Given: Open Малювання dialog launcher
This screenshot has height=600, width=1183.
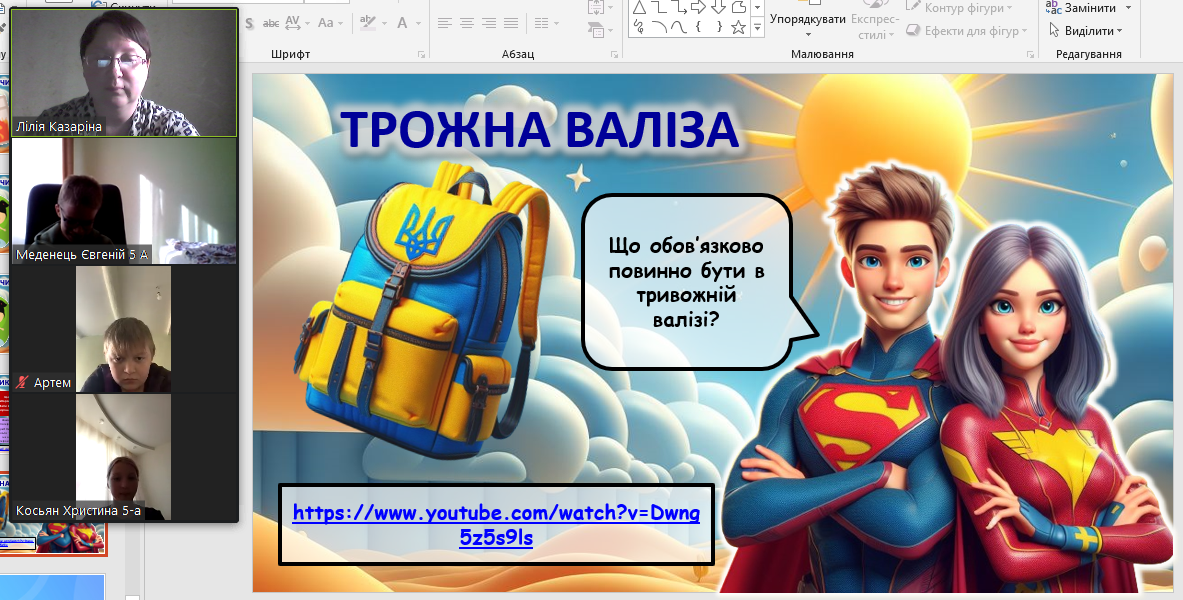Looking at the screenshot, I should [1030, 54].
